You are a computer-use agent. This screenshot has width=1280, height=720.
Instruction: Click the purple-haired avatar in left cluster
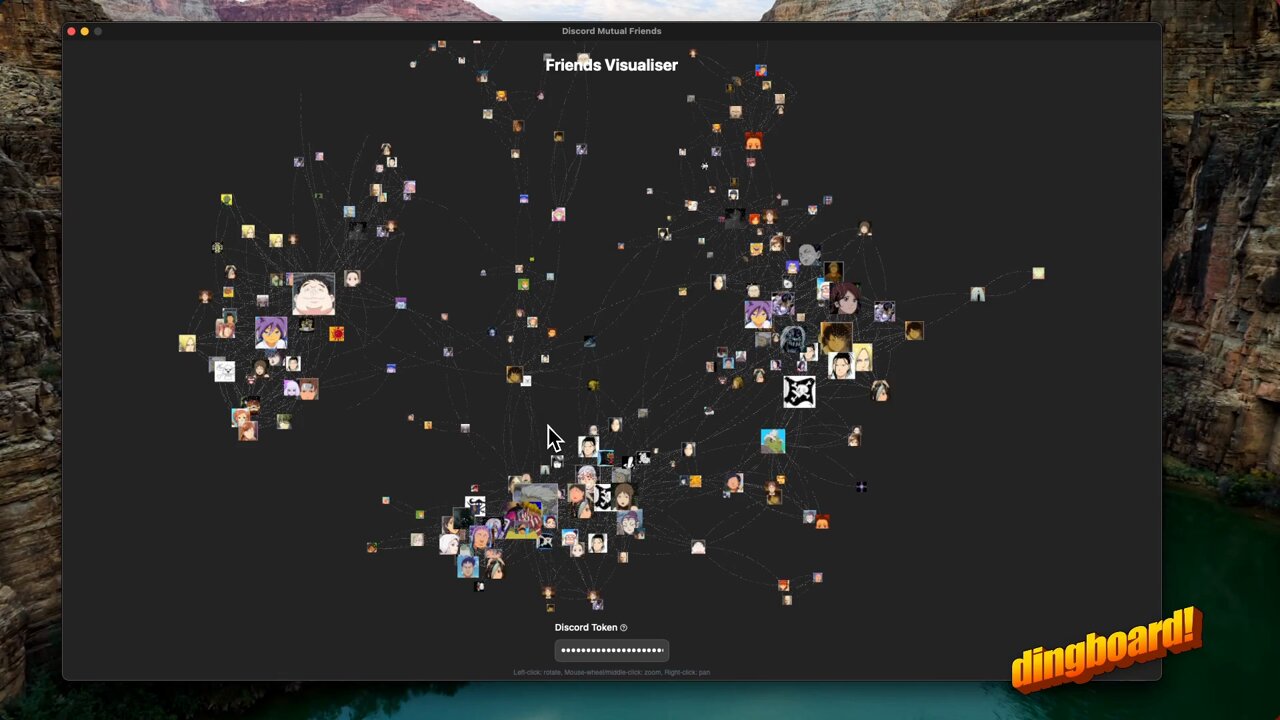270,332
